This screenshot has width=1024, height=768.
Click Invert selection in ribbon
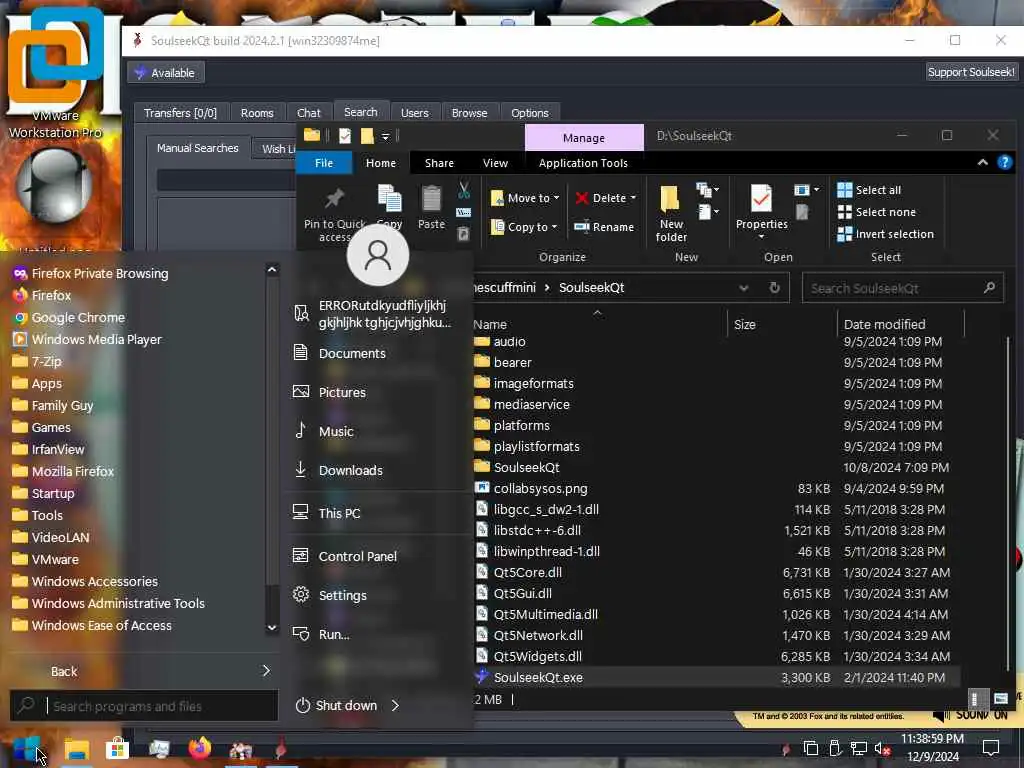886,234
